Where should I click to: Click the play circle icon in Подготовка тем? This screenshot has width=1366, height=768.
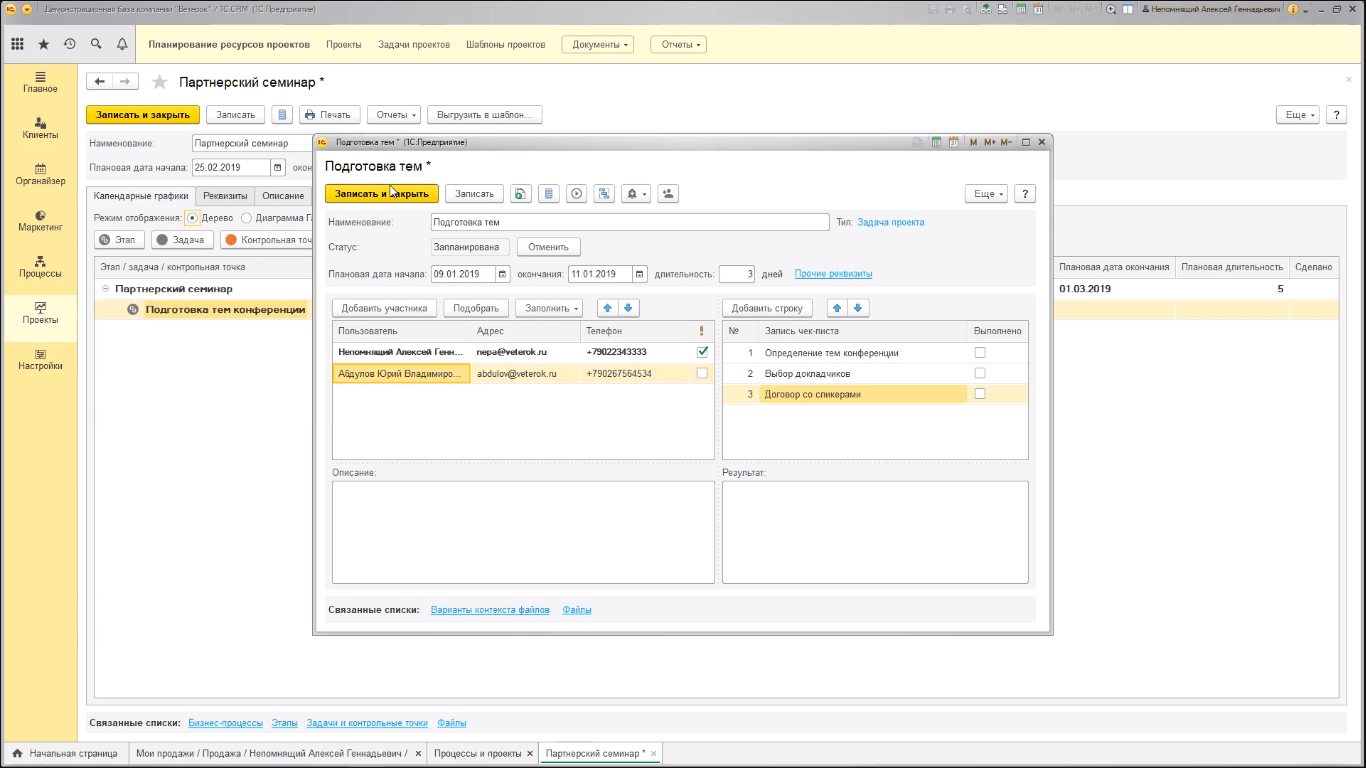[x=576, y=194]
